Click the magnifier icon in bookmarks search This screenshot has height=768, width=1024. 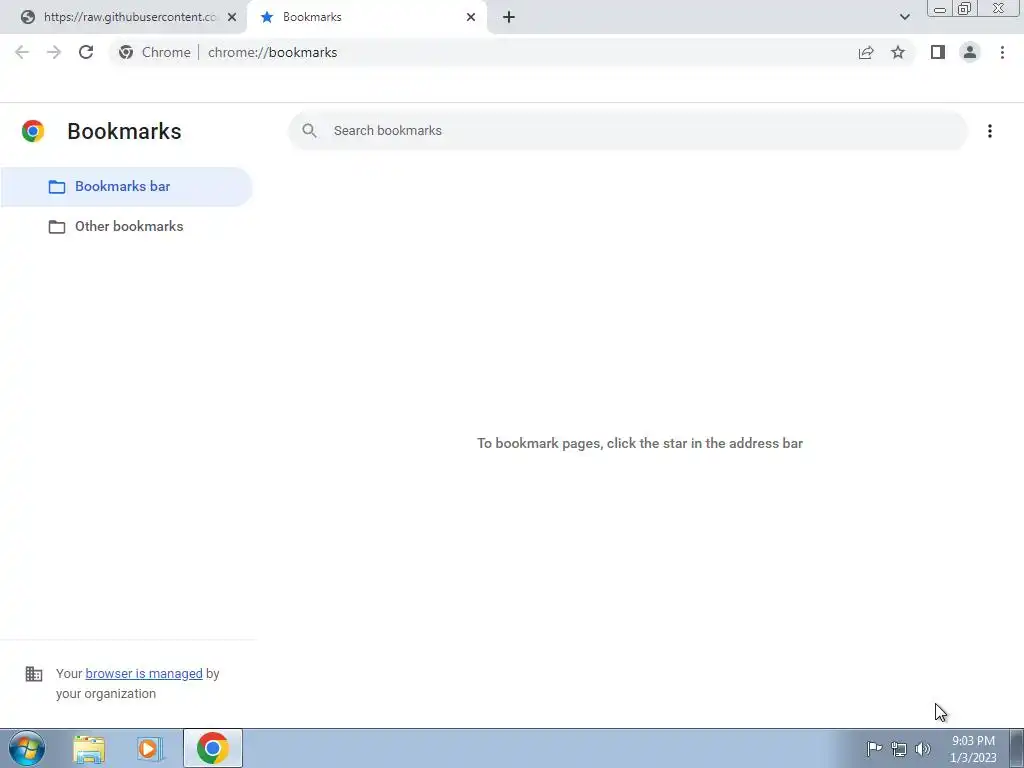[310, 131]
